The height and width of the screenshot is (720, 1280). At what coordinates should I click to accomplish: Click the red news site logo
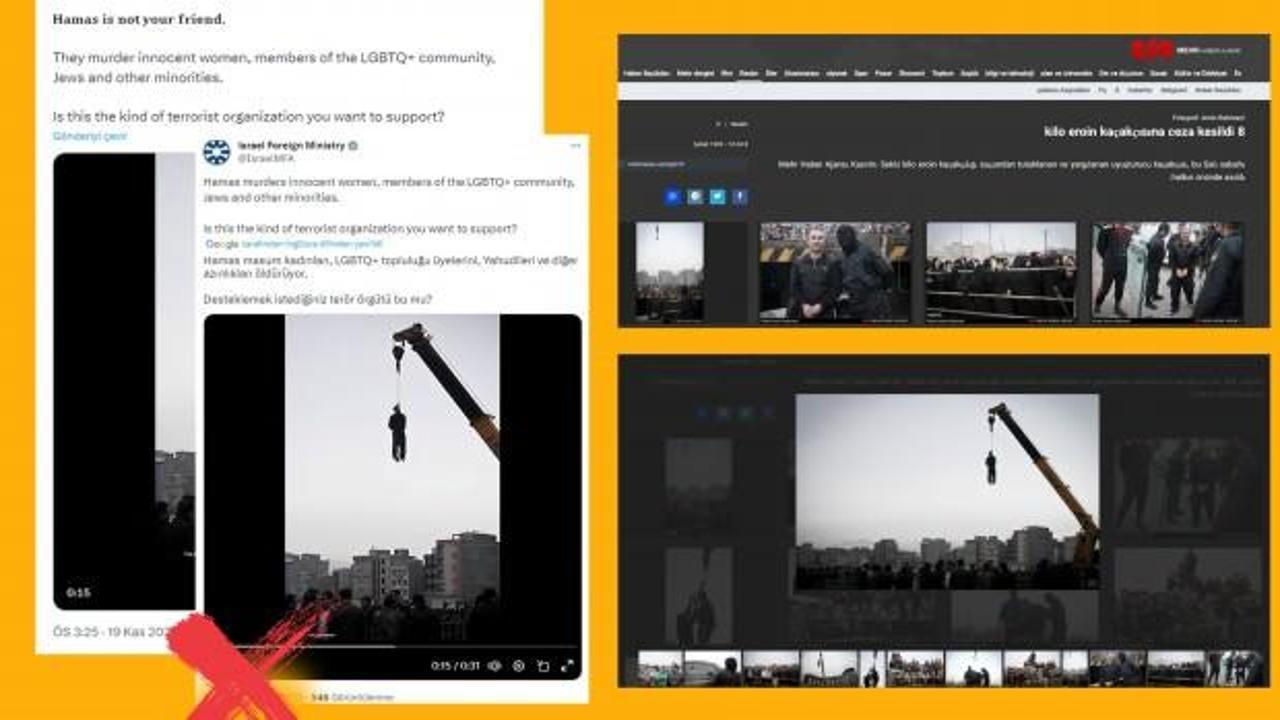(1152, 49)
